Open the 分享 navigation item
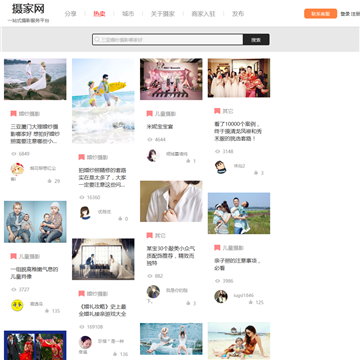 71,14
